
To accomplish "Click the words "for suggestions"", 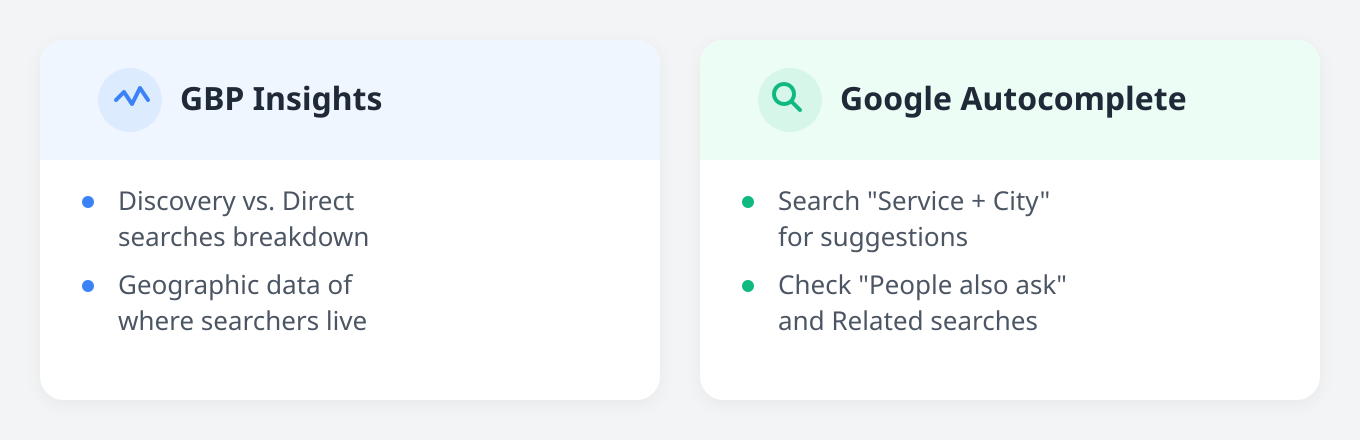I will 873,237.
